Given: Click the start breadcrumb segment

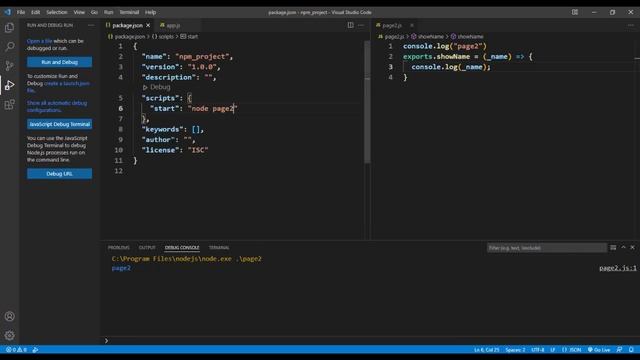Looking at the screenshot, I should pos(189,37).
